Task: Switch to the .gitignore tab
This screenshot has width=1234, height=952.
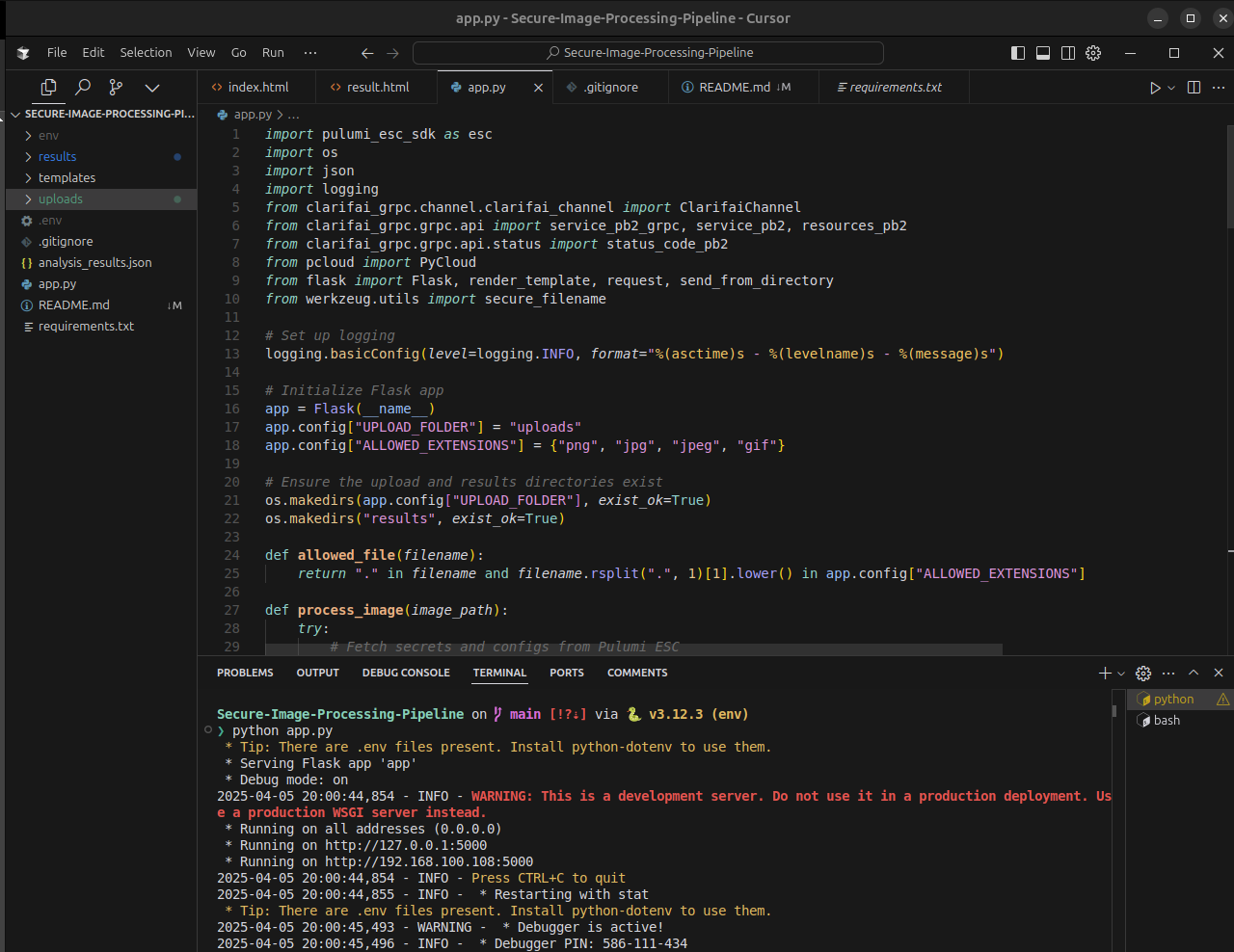Action: click(610, 87)
